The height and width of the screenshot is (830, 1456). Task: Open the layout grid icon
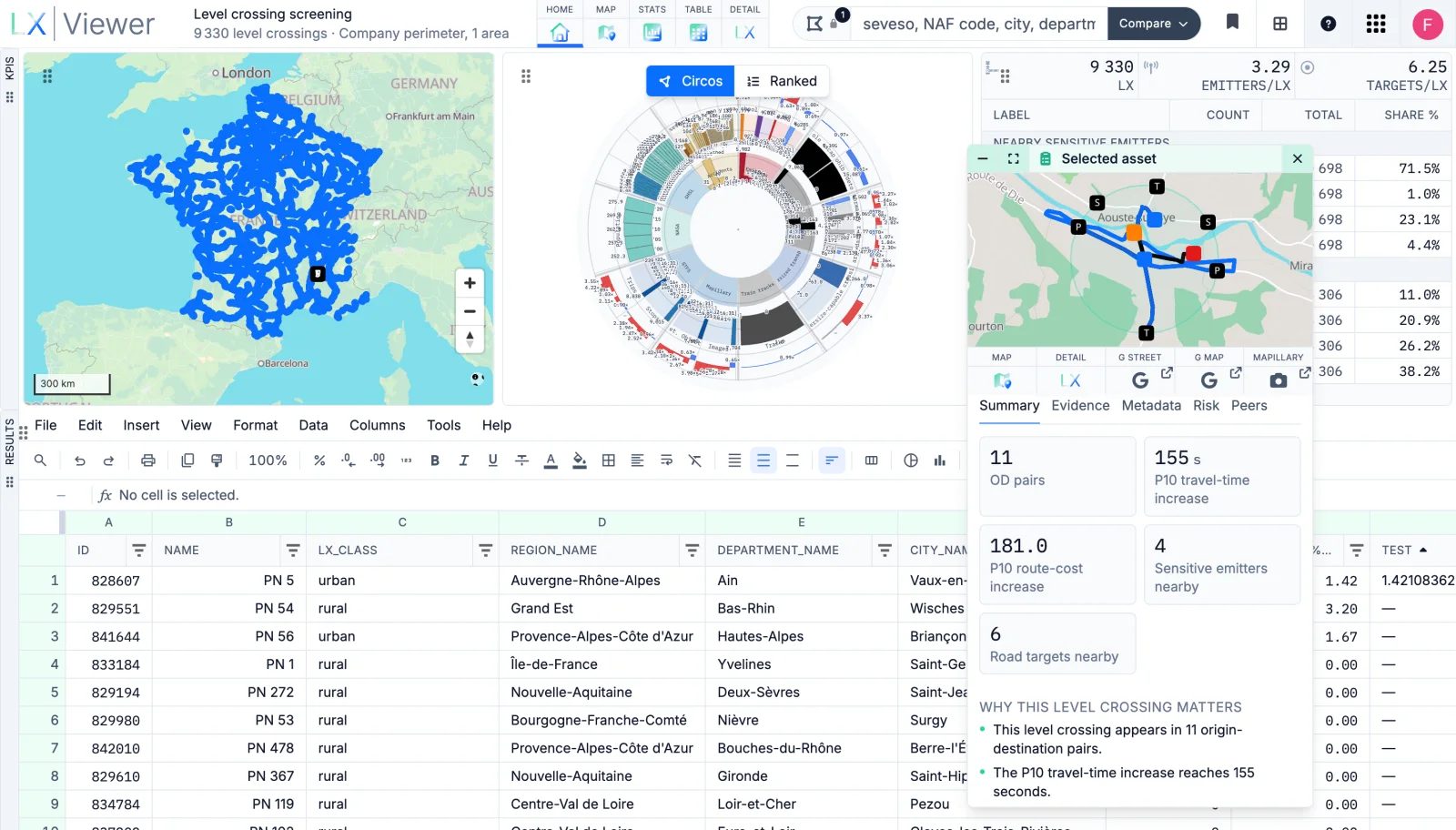click(x=1280, y=24)
